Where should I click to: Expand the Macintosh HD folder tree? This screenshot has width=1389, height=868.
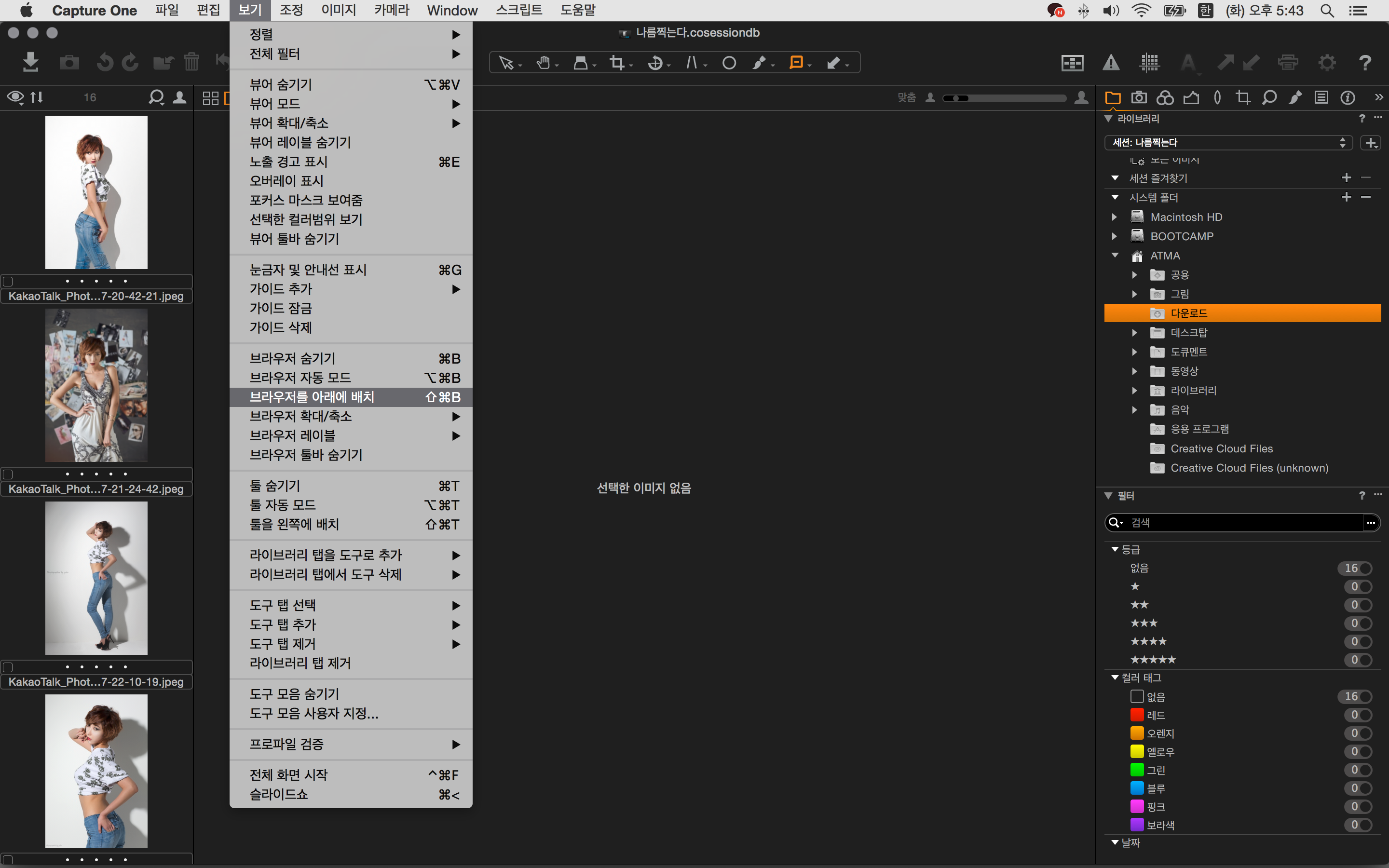[1114, 217]
